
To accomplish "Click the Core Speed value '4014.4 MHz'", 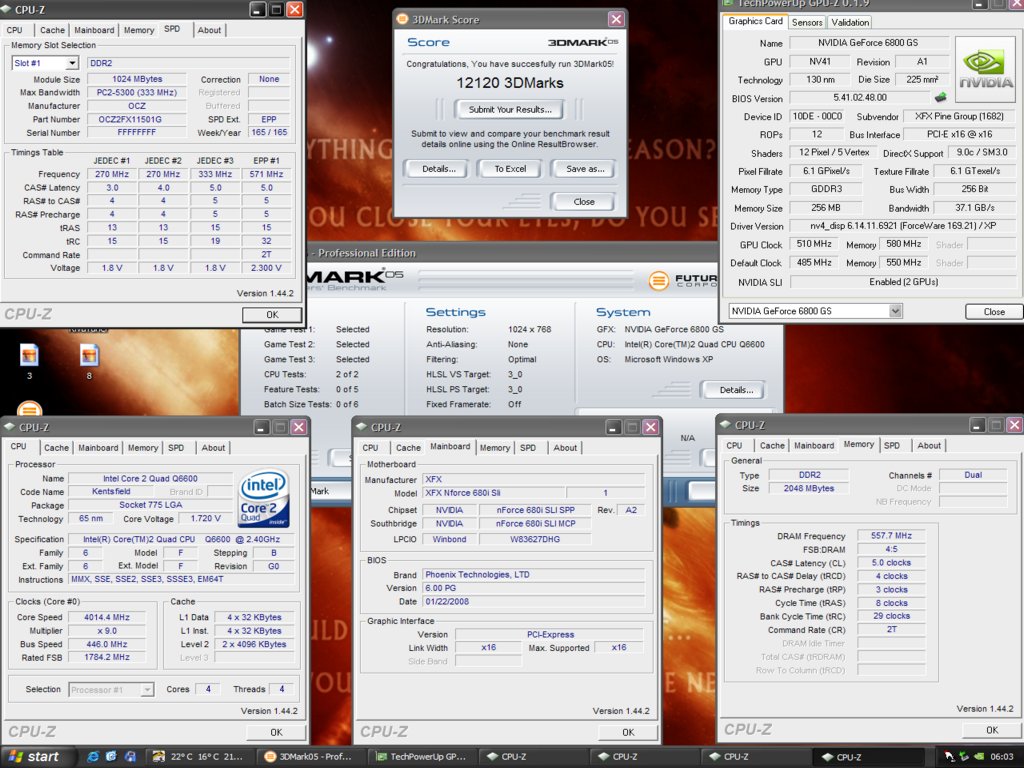I will pos(106,617).
